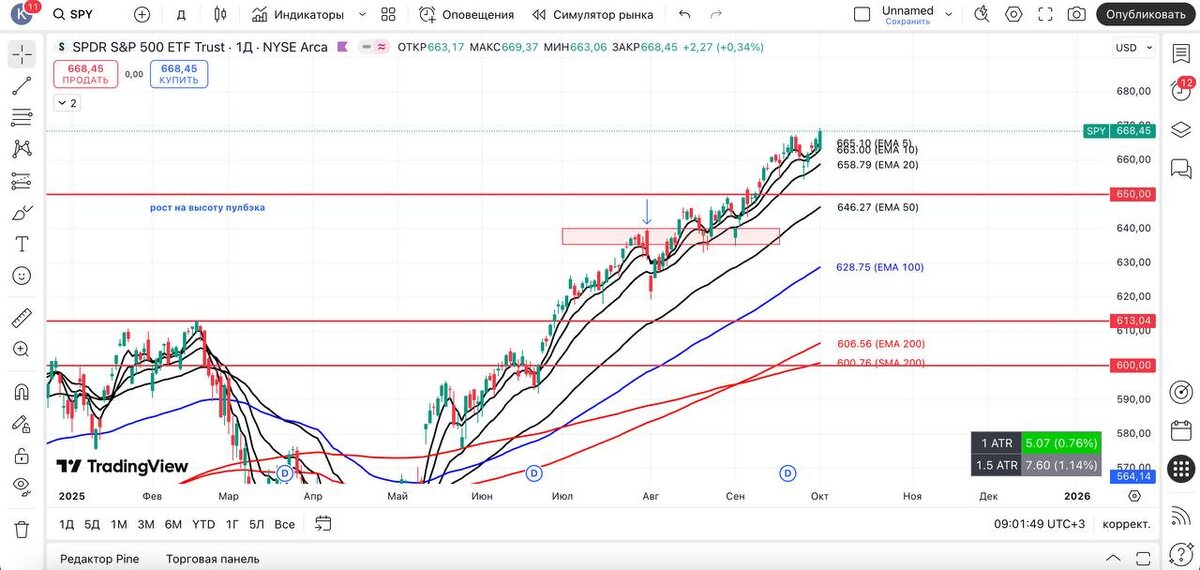Open object tree layers icon
Viewport: 1200px width, 570px height.
tap(1181, 129)
